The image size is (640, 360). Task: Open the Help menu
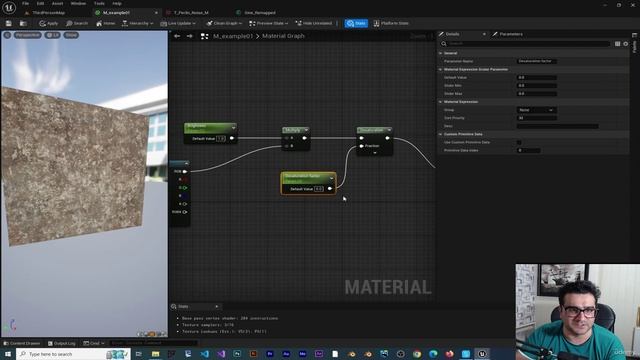117,3
